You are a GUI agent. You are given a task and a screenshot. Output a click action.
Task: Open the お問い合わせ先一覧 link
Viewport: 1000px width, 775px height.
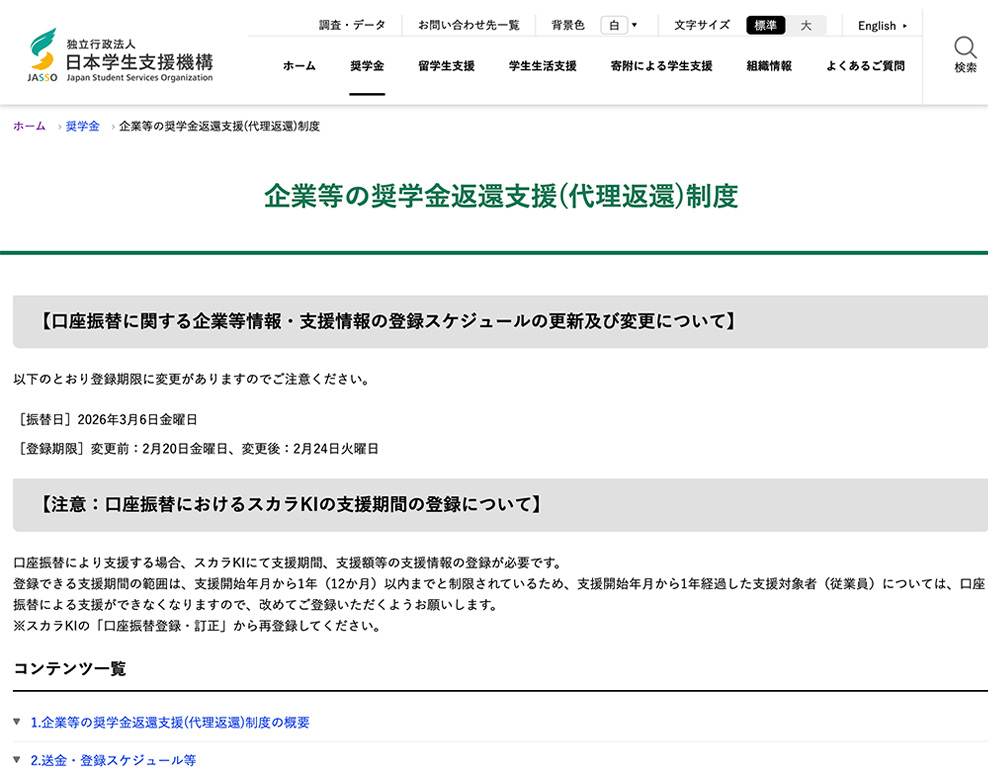468,25
